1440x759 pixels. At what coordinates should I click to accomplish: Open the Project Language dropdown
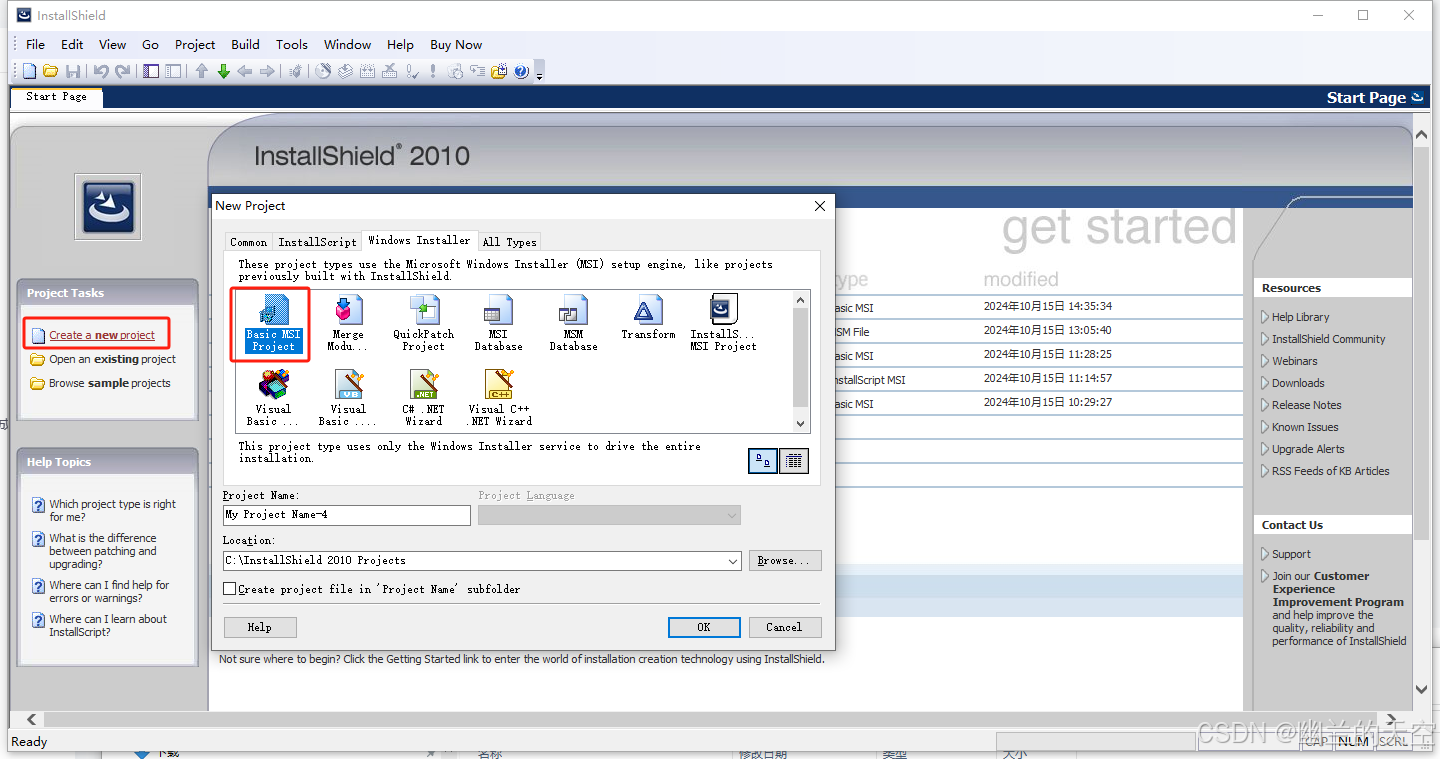coord(733,515)
